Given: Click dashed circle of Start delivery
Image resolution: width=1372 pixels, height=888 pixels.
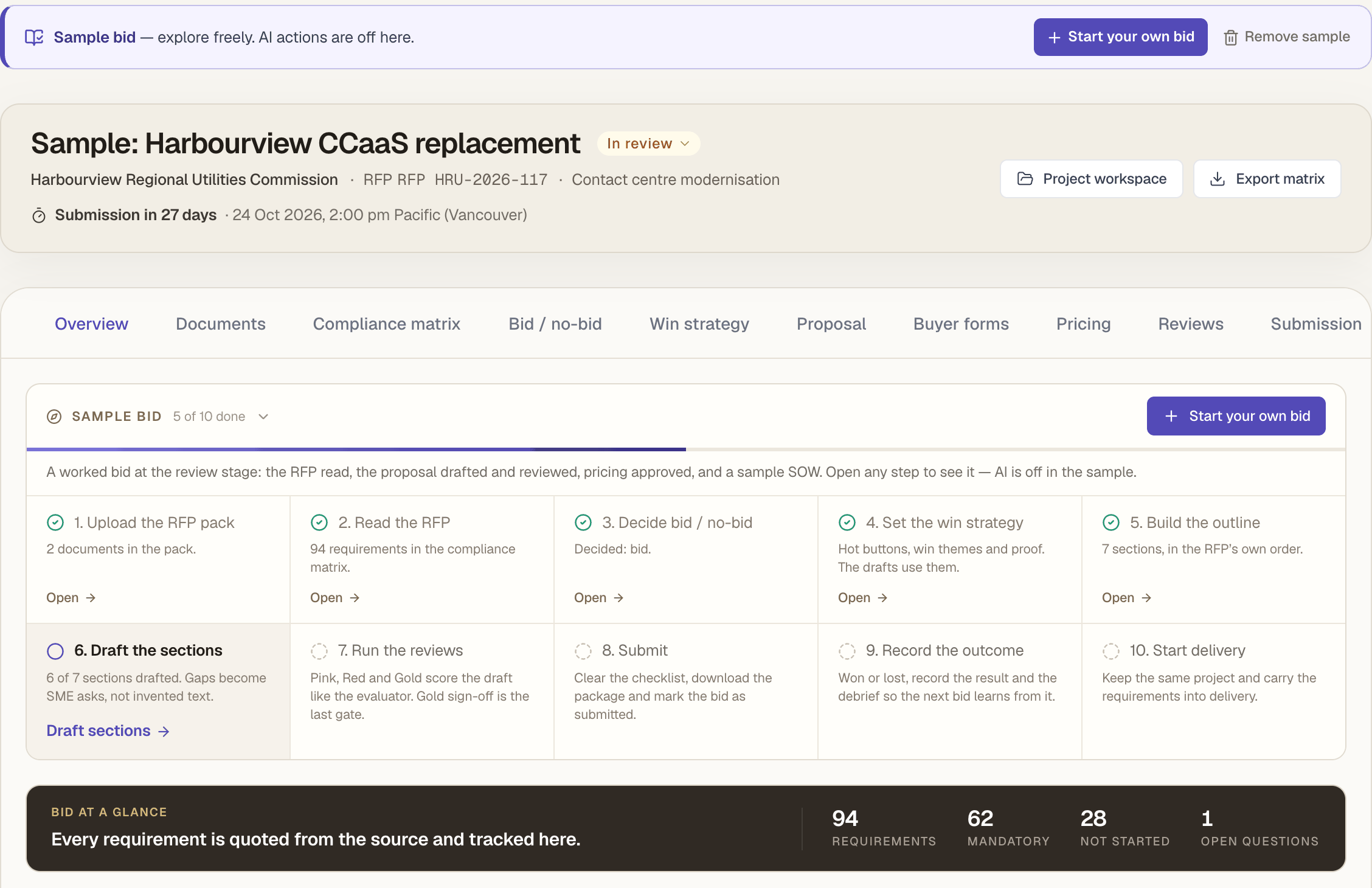Looking at the screenshot, I should (1111, 651).
